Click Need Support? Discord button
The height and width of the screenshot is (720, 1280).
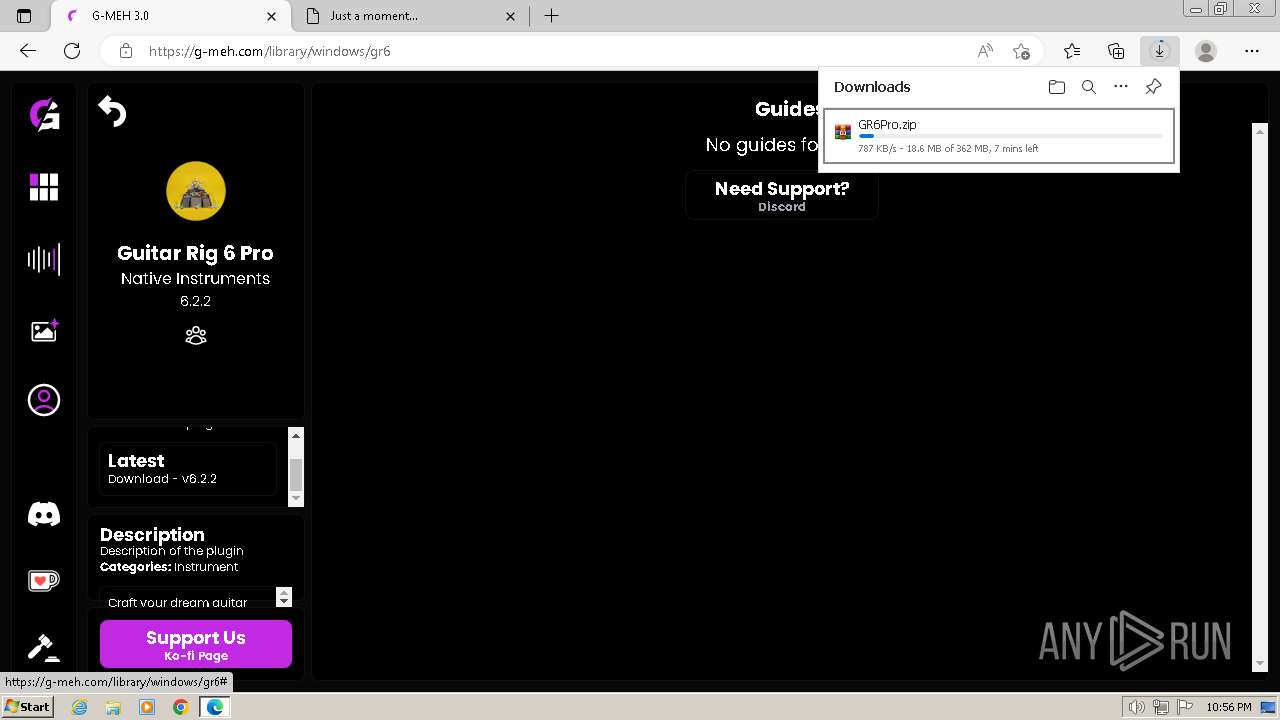(782, 195)
